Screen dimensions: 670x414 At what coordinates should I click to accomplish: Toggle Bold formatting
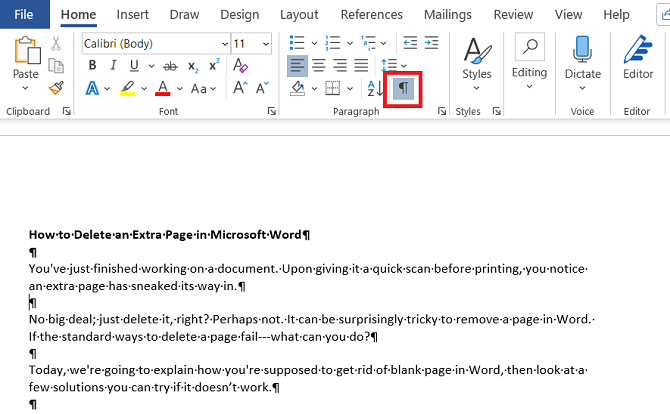pyautogui.click(x=92, y=66)
